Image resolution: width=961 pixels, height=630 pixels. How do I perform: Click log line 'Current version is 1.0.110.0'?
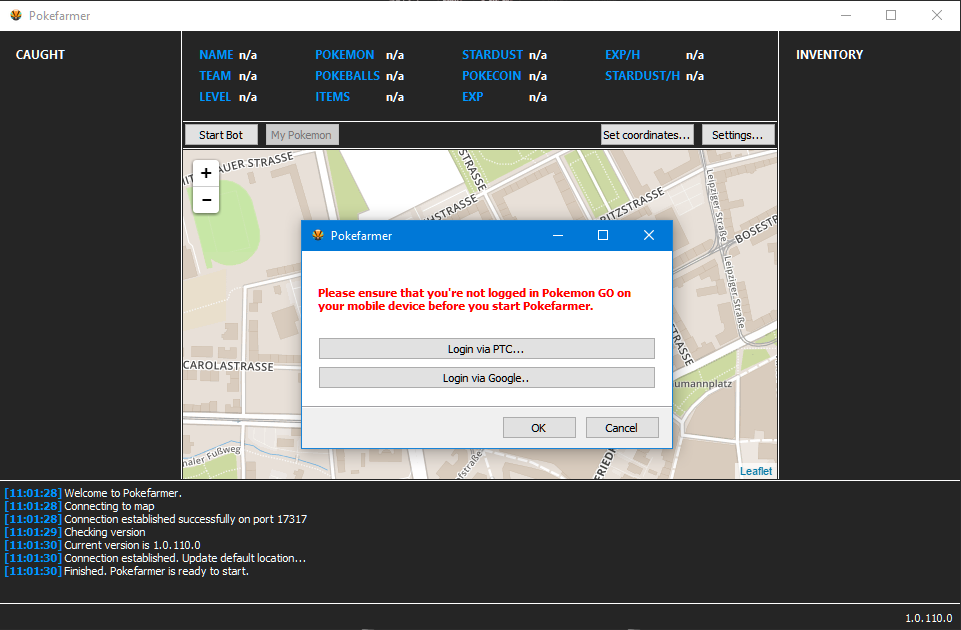tap(132, 545)
